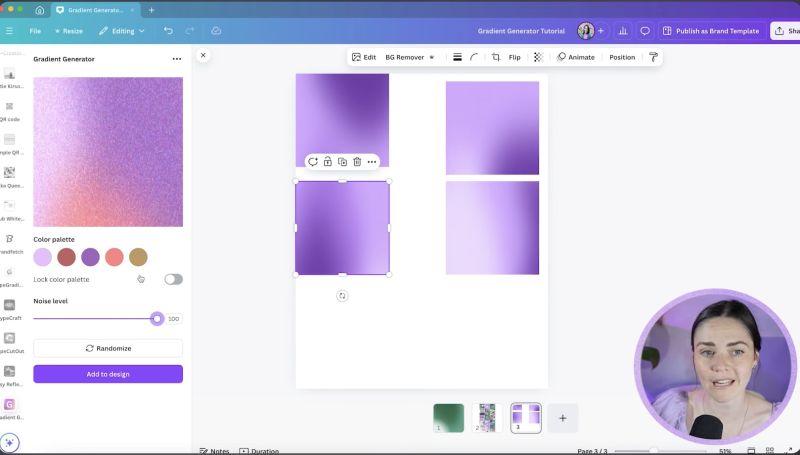This screenshot has height=455, width=800.
Task: Click the trash delete icon
Action: coord(357,162)
